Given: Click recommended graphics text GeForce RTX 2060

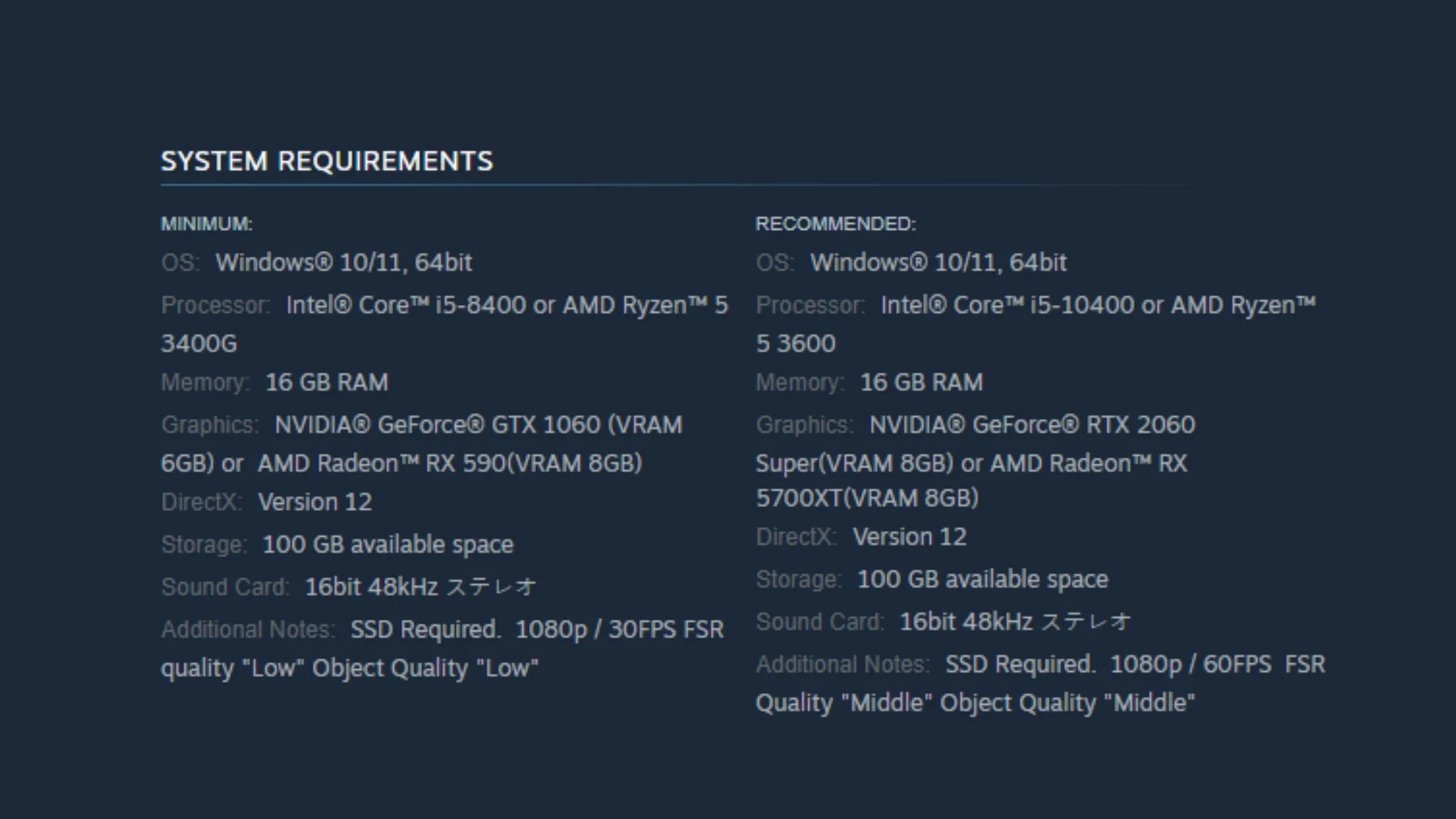Looking at the screenshot, I should (1083, 425).
